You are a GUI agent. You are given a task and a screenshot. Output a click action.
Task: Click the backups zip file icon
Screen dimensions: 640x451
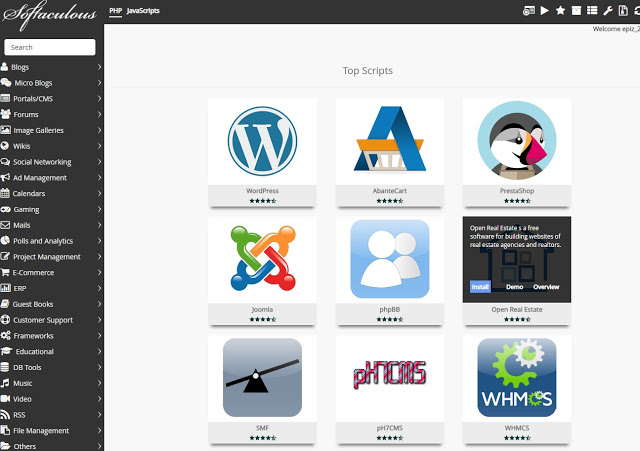pos(623,11)
